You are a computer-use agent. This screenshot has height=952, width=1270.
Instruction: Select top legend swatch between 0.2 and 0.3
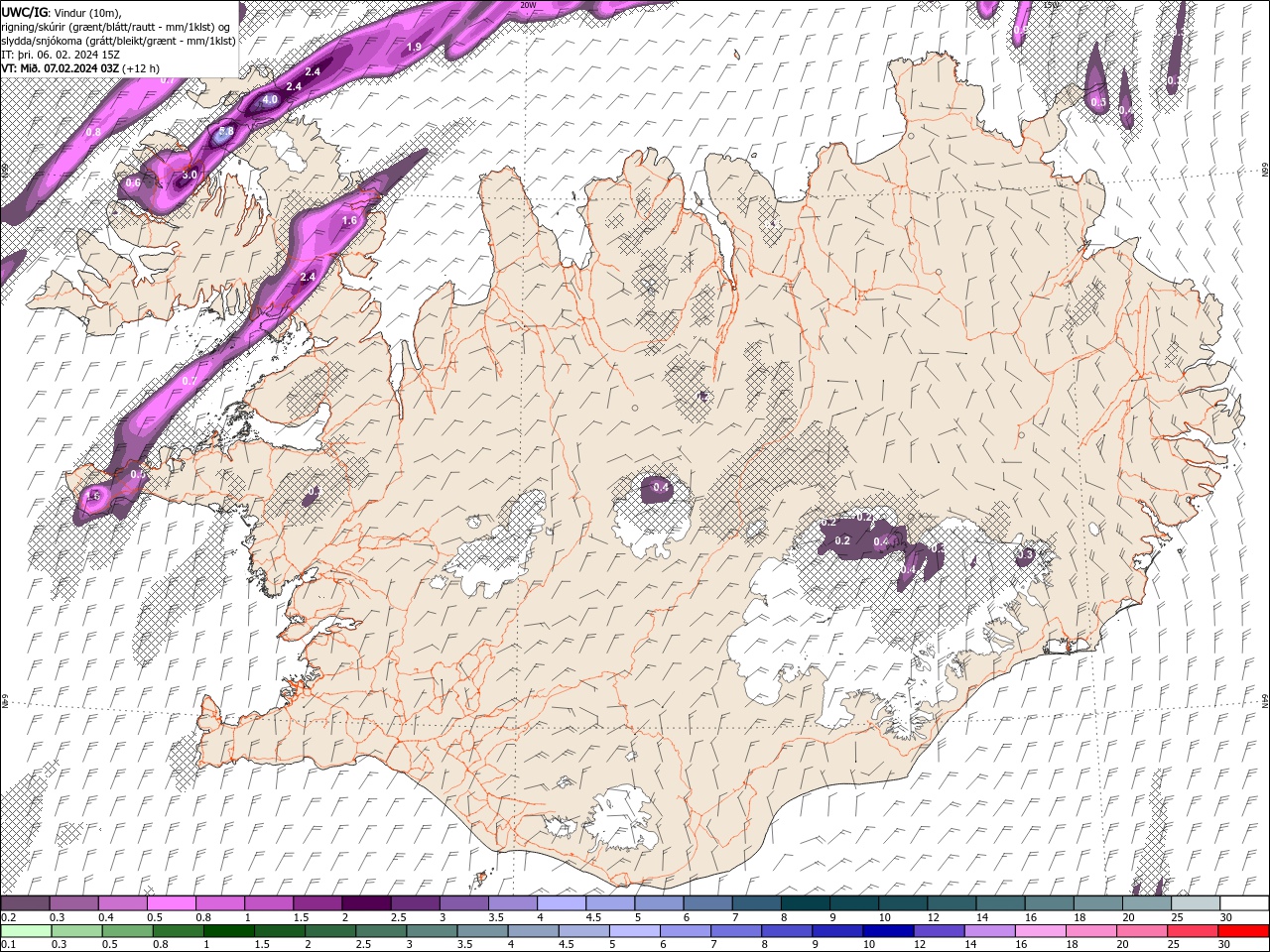tap(25, 903)
